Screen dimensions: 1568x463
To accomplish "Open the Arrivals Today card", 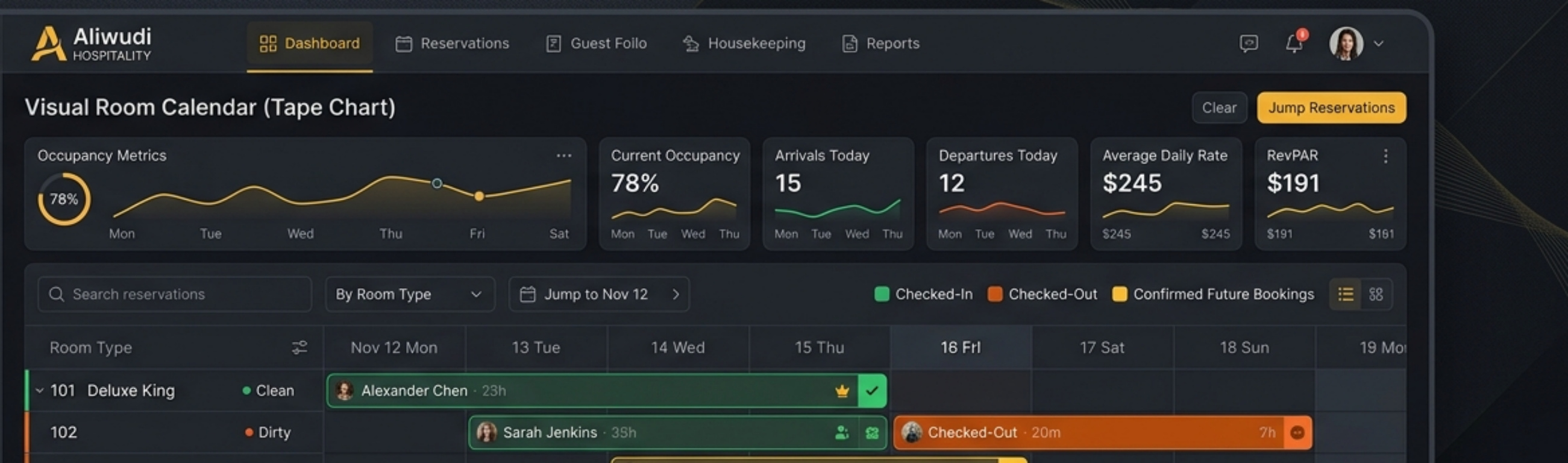I will [x=838, y=194].
